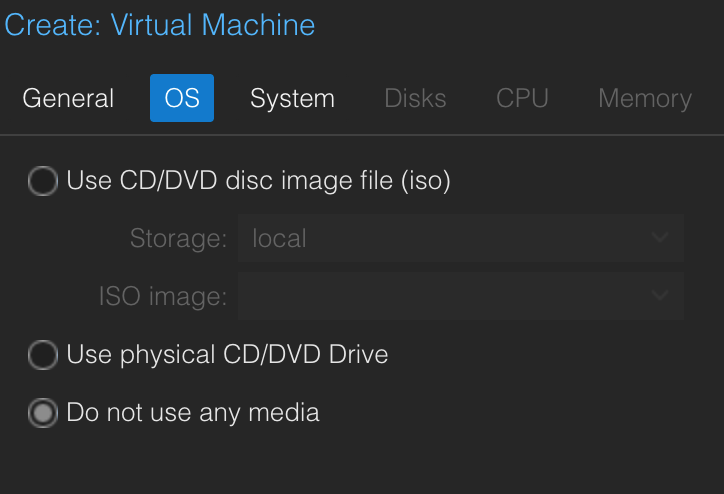Click the 'Storage:' field label

178,238
